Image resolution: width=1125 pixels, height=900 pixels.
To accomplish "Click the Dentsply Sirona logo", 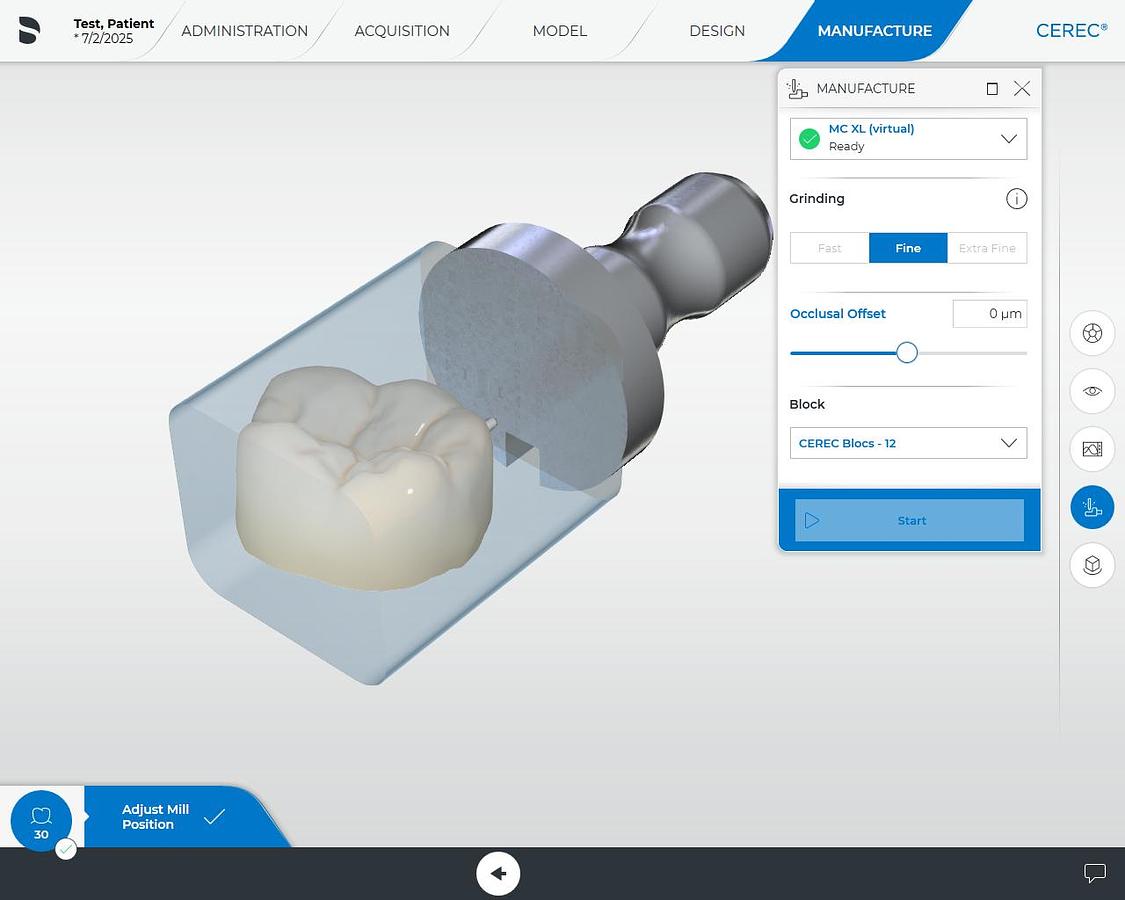I will pos(29,30).
